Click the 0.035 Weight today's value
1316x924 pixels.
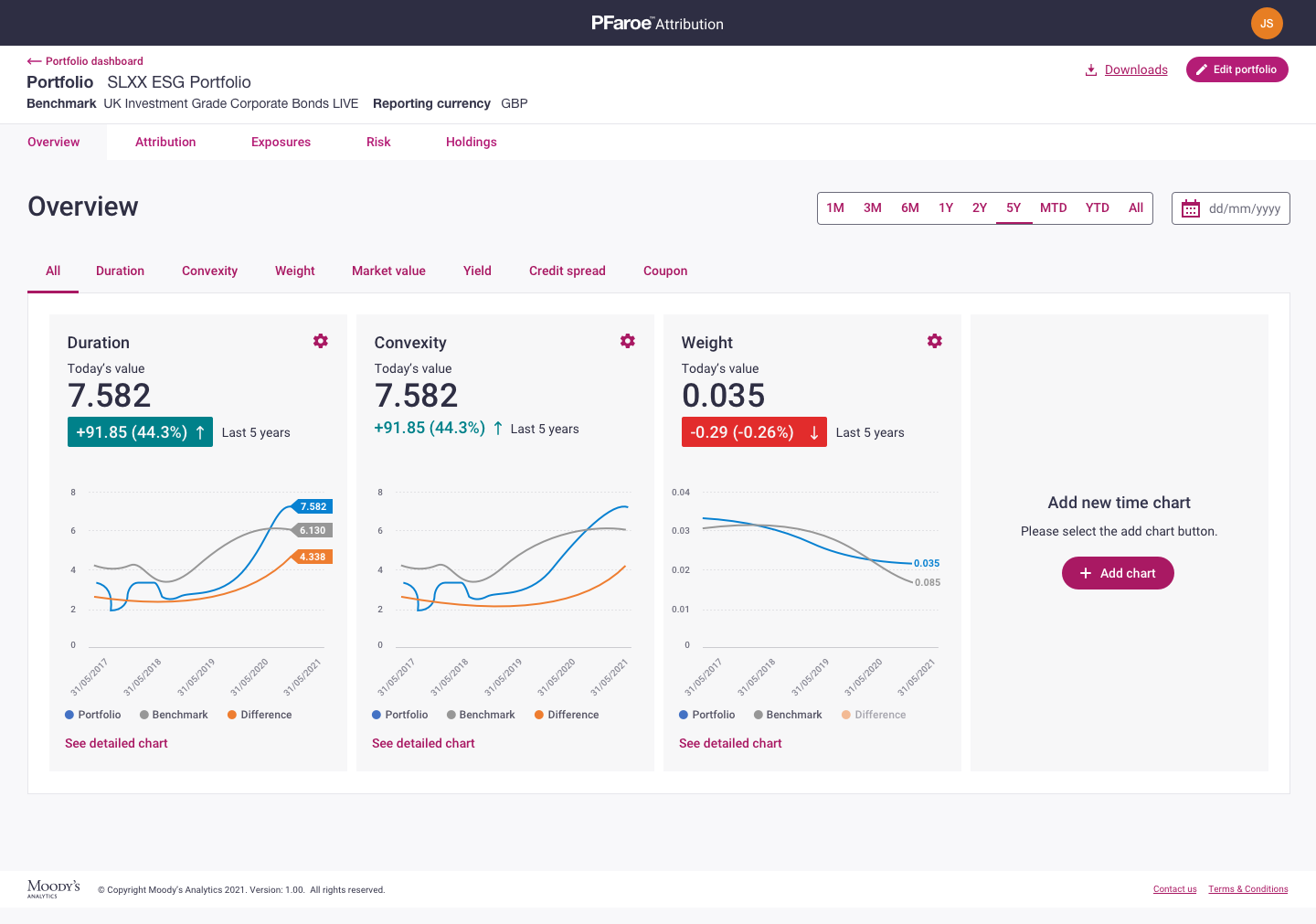[x=723, y=396]
